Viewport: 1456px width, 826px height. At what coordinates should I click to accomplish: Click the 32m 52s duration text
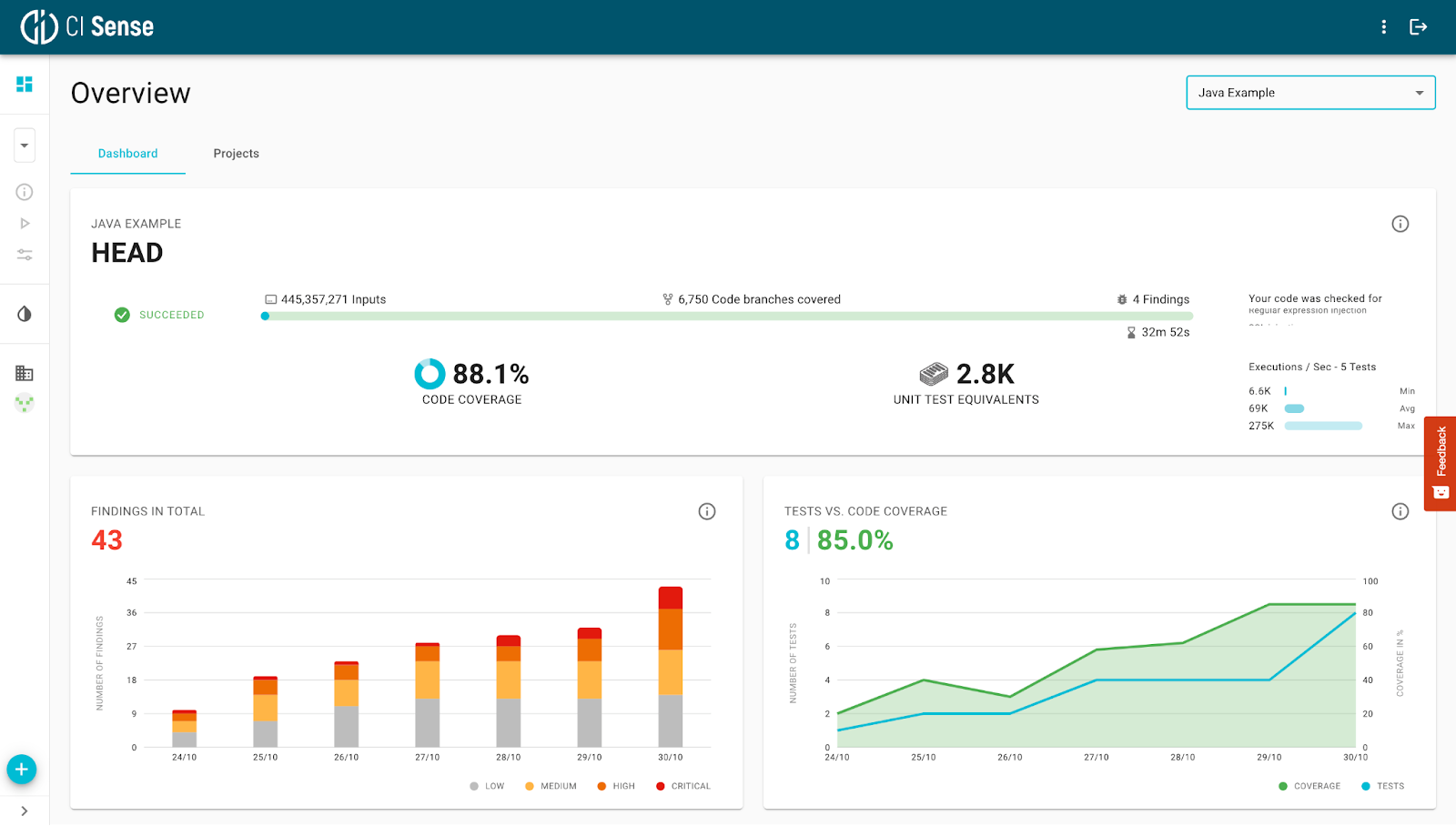click(x=1158, y=332)
